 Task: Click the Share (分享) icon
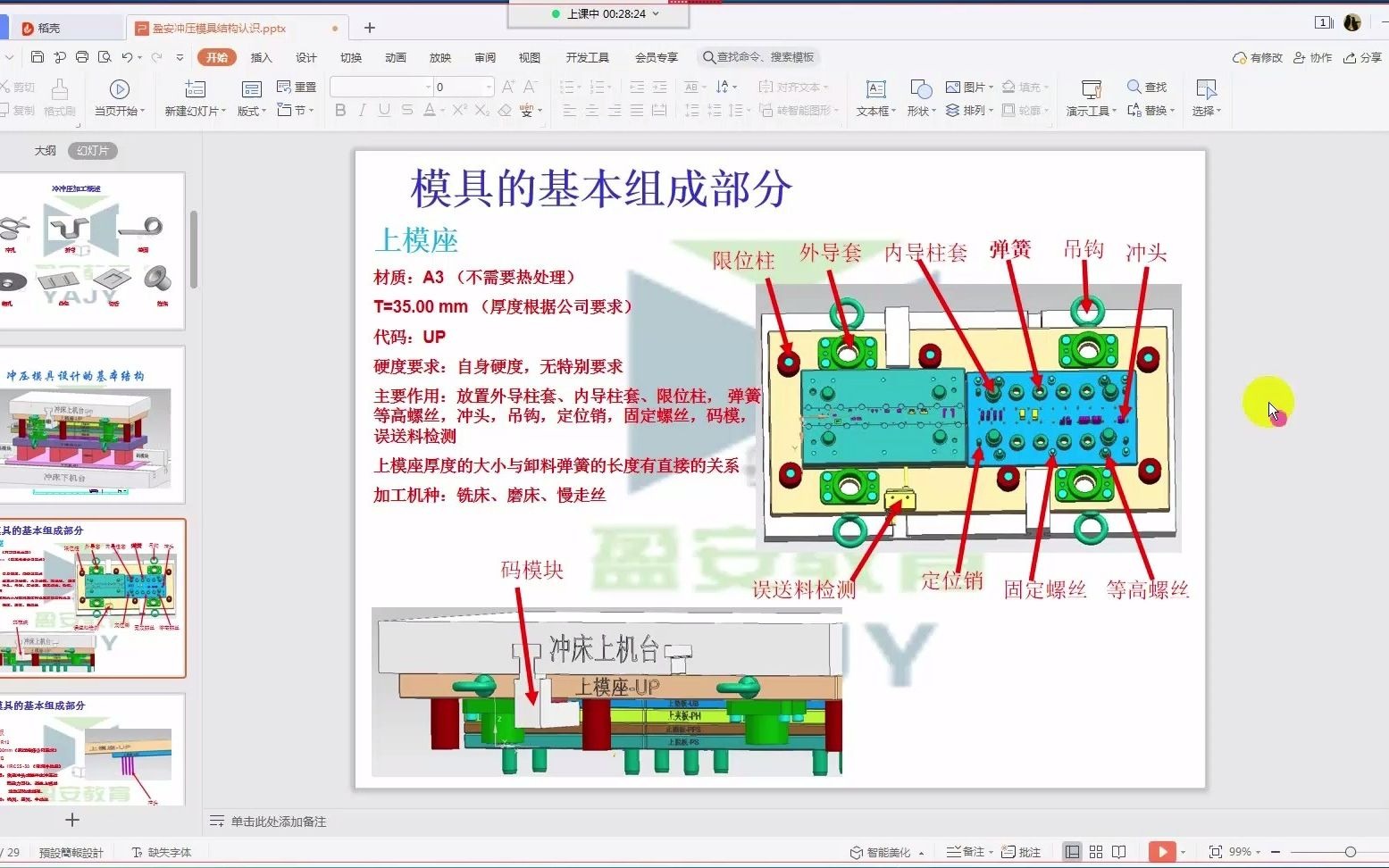point(1351,57)
